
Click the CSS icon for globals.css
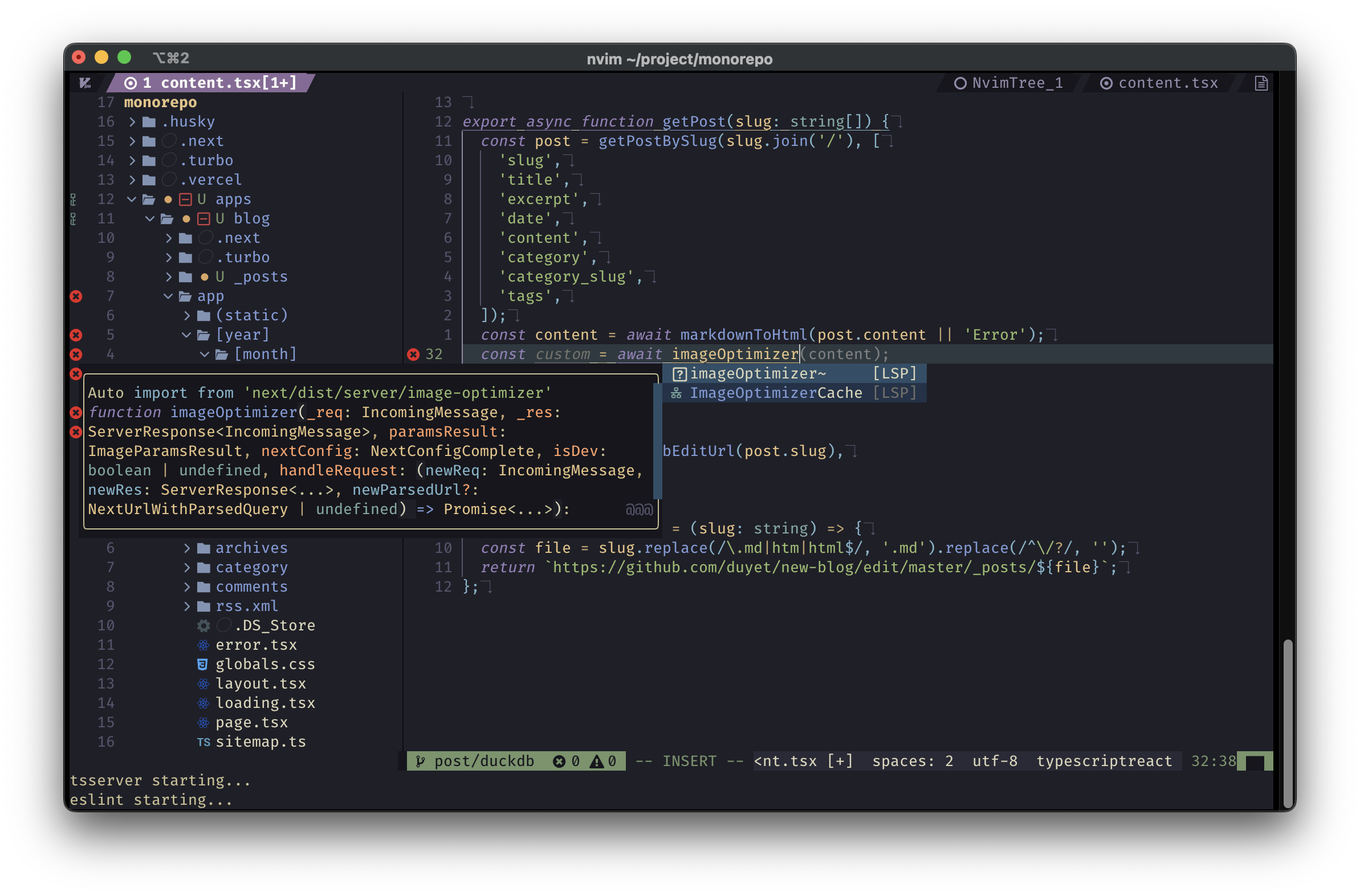coord(202,664)
